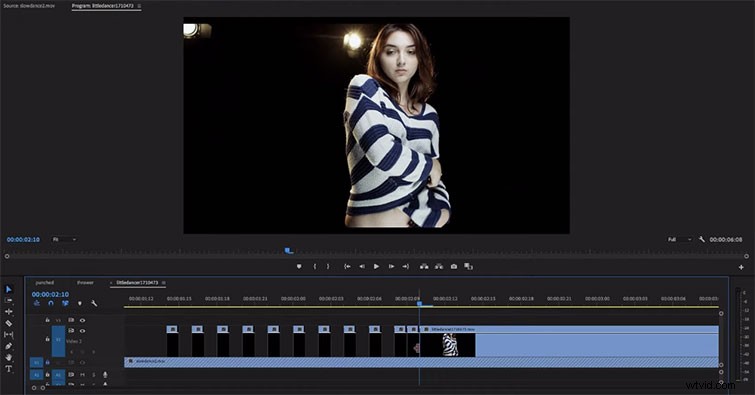Click timeline ruler at 00:00:01:15
The width and height of the screenshot is (755, 395).
coord(179,299)
